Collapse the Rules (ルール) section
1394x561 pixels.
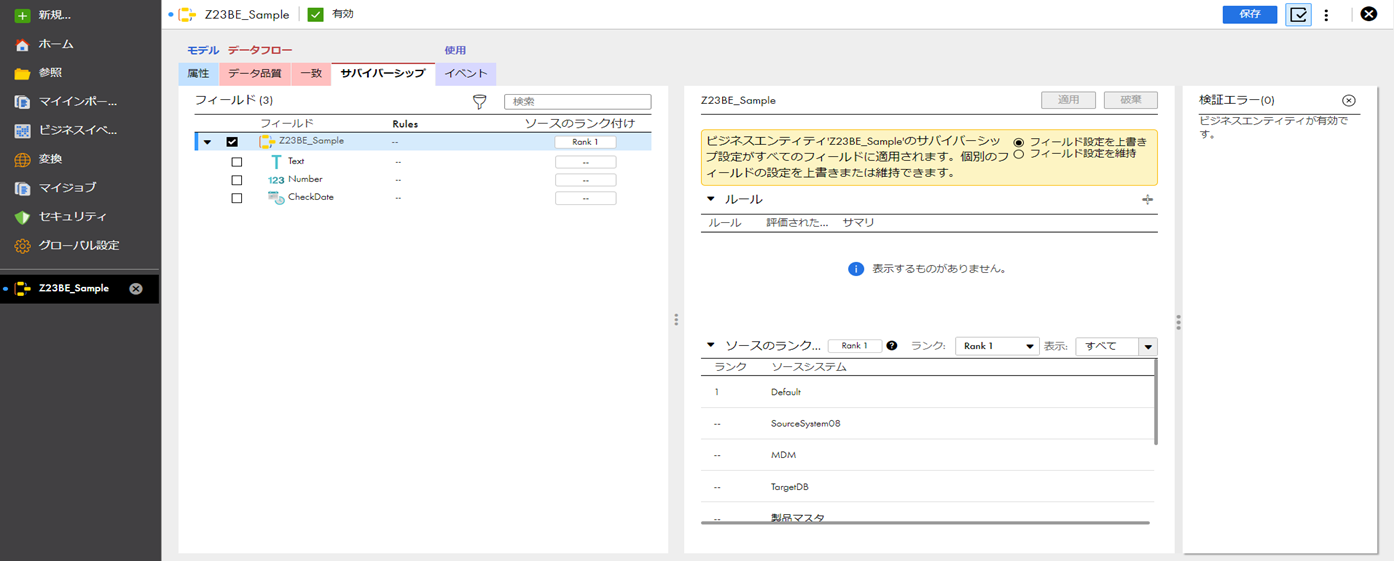(x=711, y=199)
